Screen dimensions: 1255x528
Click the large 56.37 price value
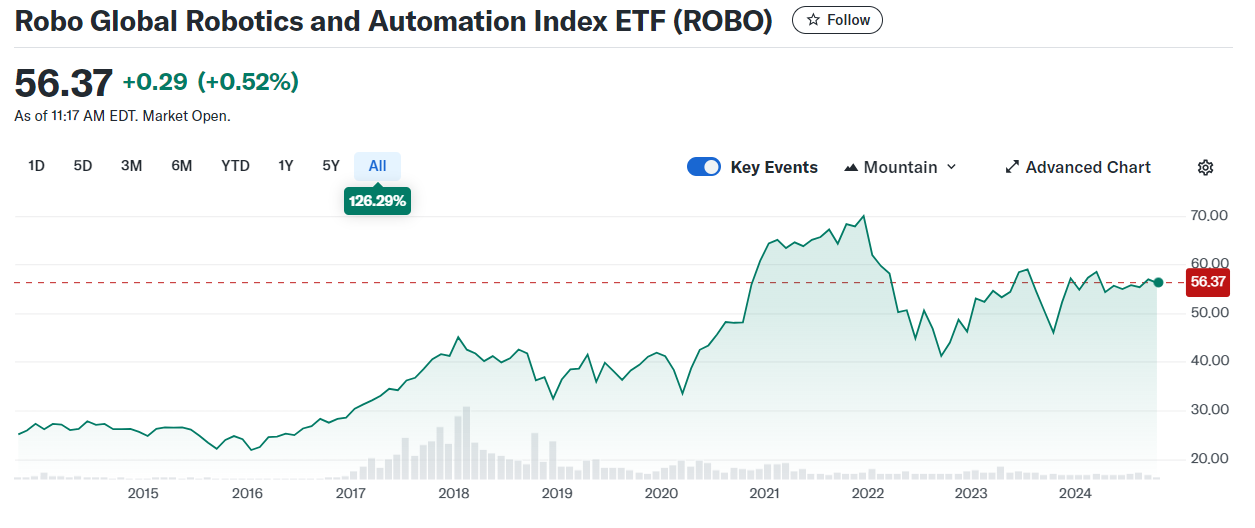coord(63,83)
